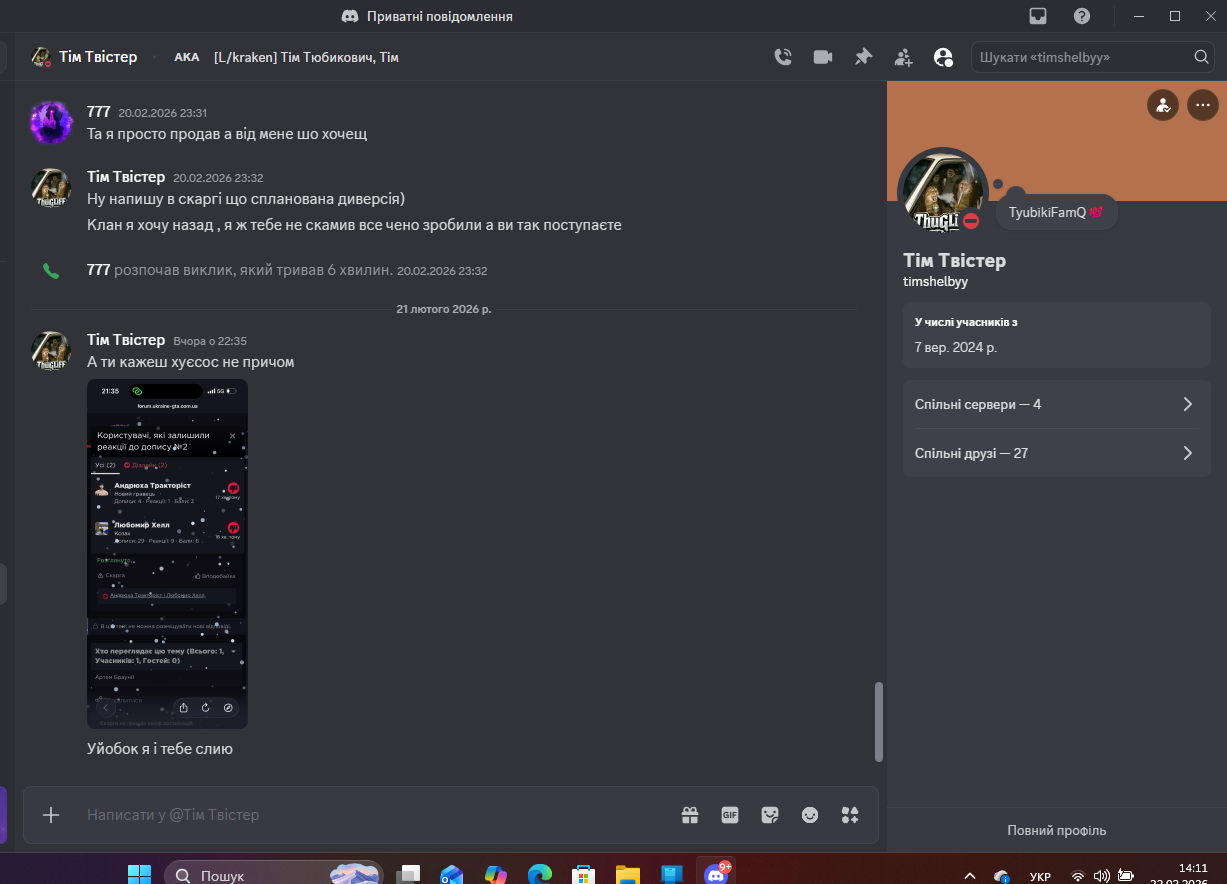This screenshot has height=884, width=1227.
Task: Open Microsoft Edge from the taskbar
Action: pyautogui.click(x=540, y=875)
